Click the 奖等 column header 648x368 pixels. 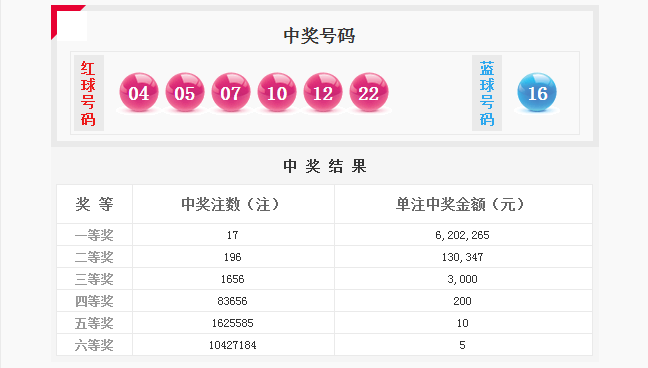click(x=94, y=204)
